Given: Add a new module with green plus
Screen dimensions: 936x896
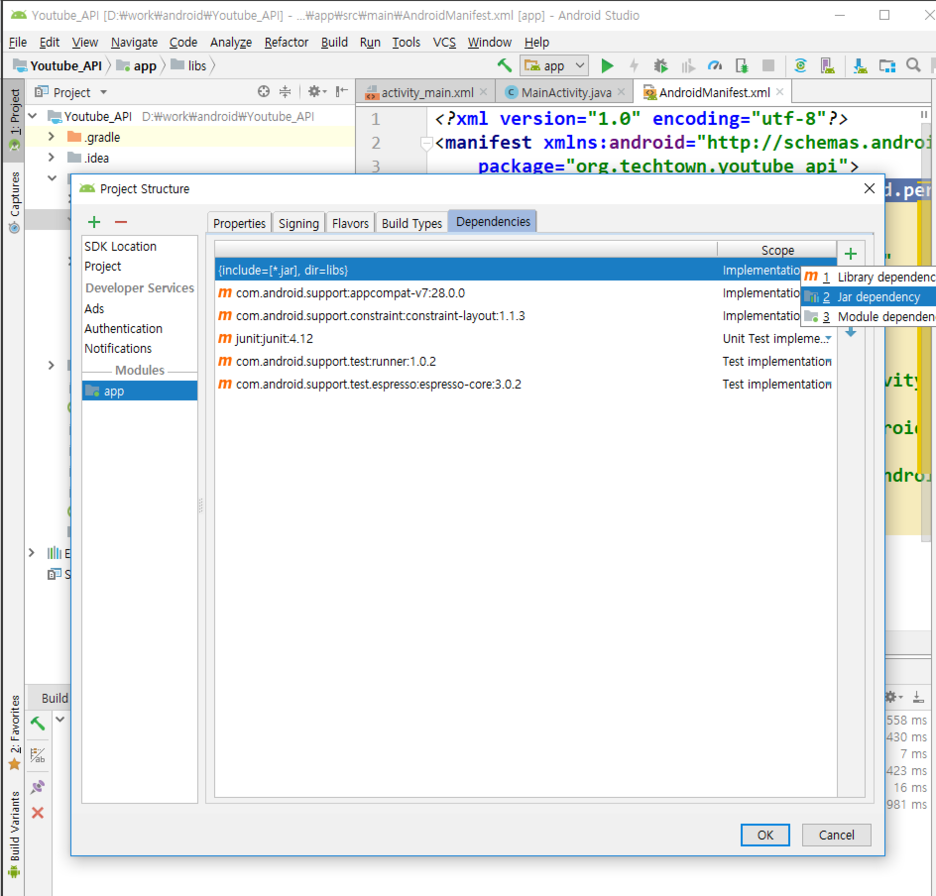Looking at the screenshot, I should click(94, 222).
